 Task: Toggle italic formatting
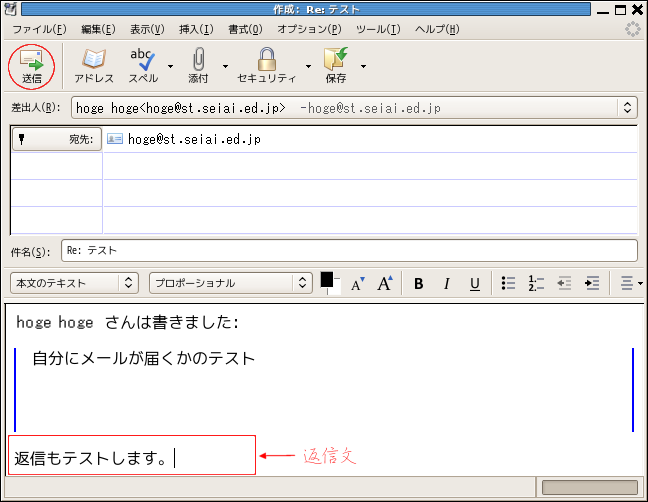pos(447,284)
